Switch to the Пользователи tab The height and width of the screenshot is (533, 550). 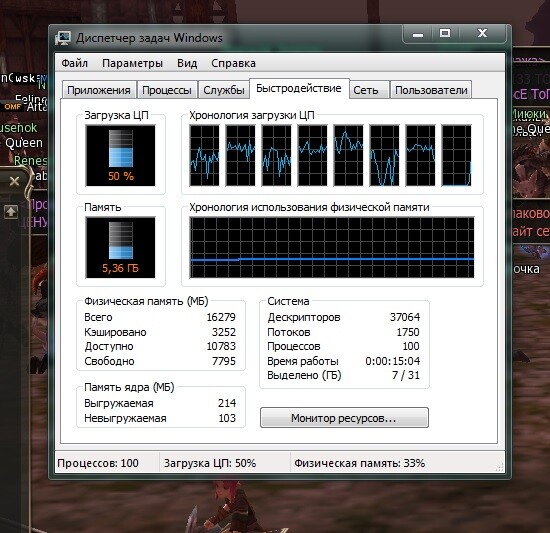pos(431,90)
